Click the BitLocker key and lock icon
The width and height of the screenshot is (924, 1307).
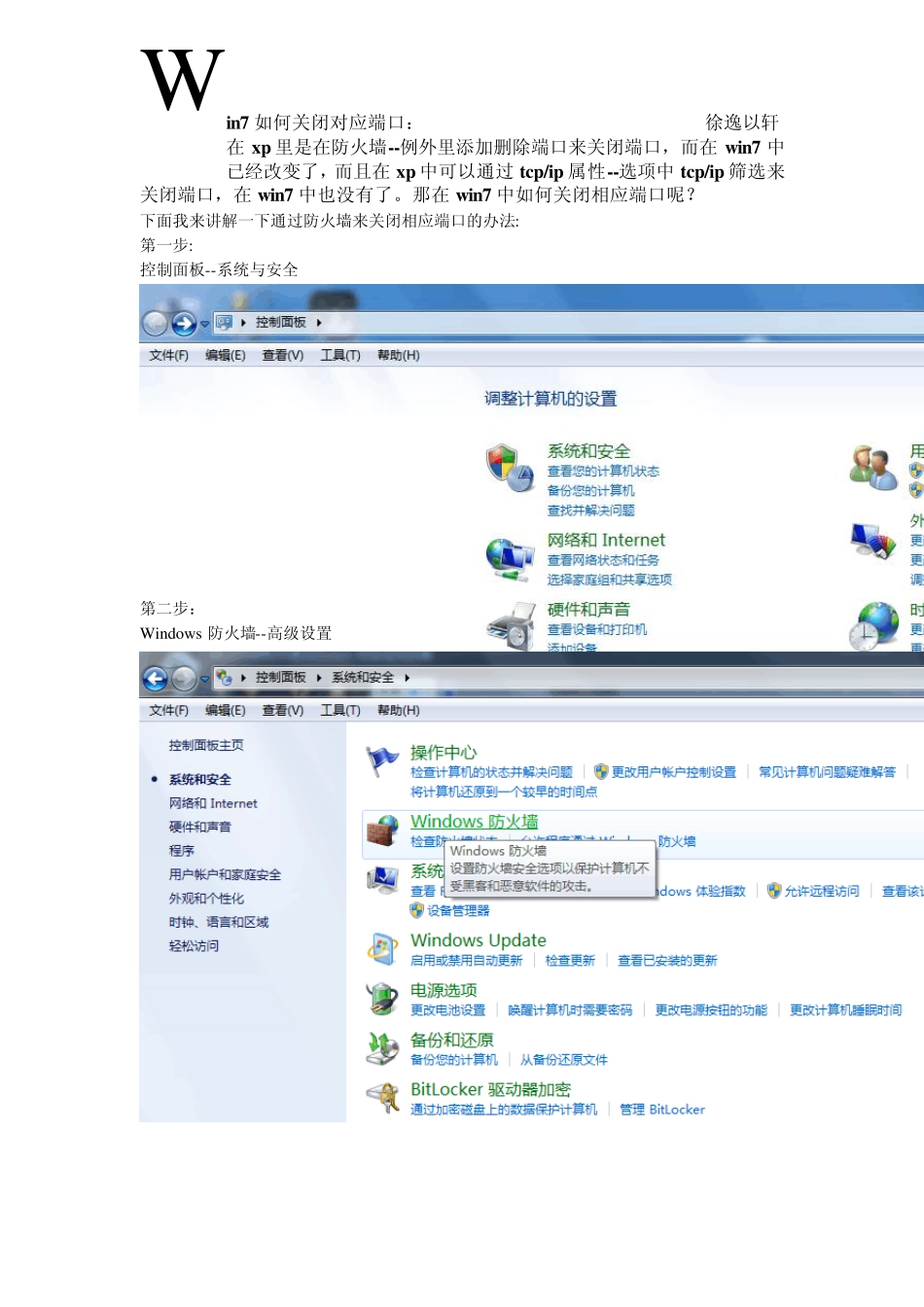[382, 1098]
